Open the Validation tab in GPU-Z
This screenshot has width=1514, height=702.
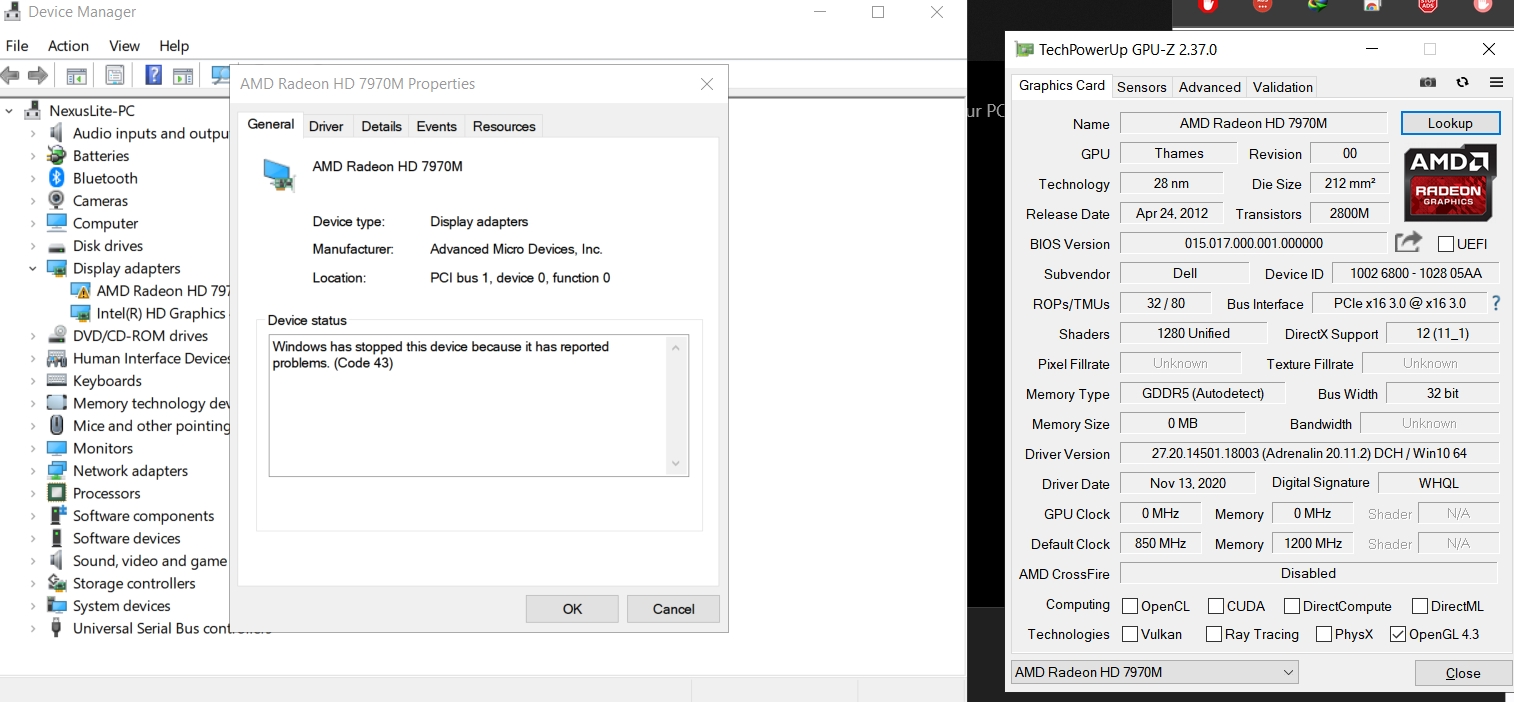(x=1283, y=87)
